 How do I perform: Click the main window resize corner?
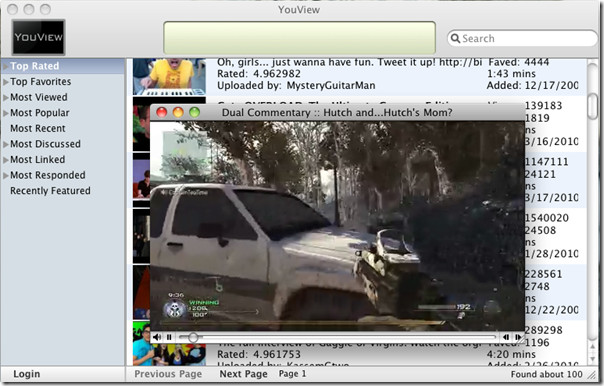click(x=591, y=374)
